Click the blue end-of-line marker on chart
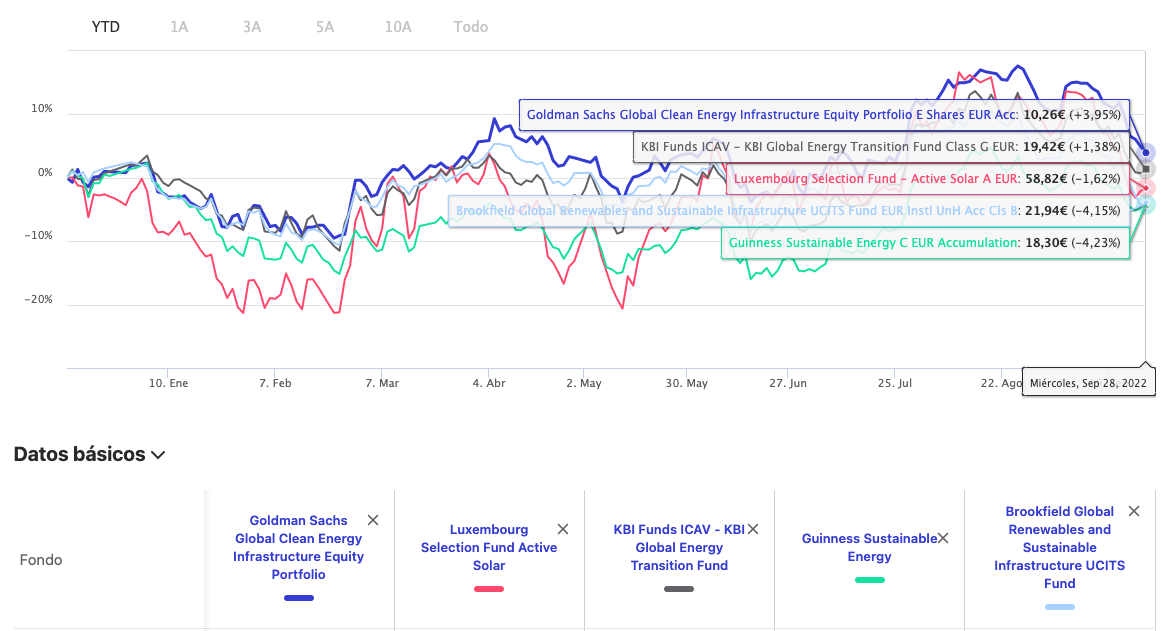Viewport: 1161px width, 631px height. tap(1147, 153)
